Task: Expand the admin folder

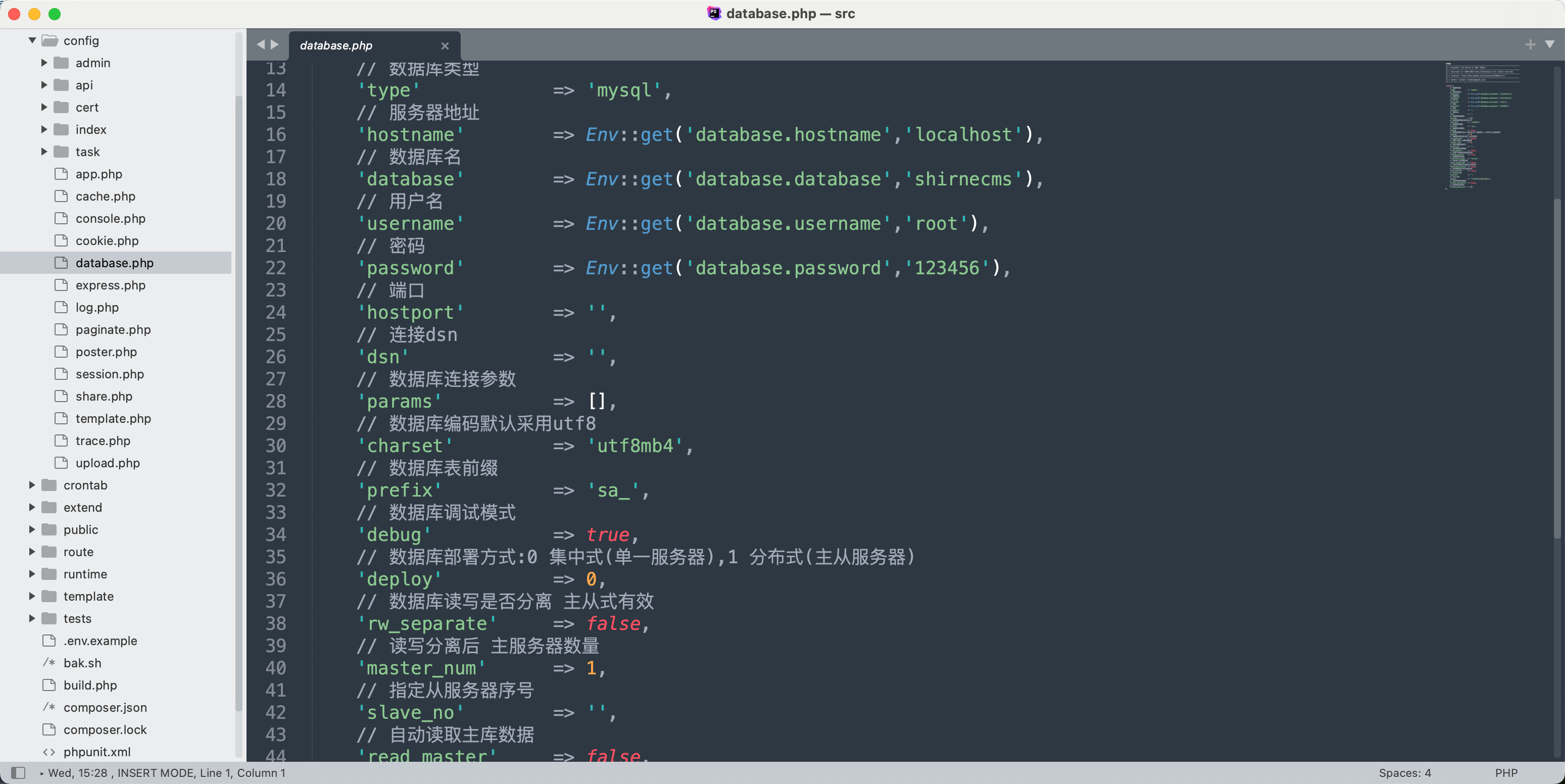Action: click(x=44, y=63)
